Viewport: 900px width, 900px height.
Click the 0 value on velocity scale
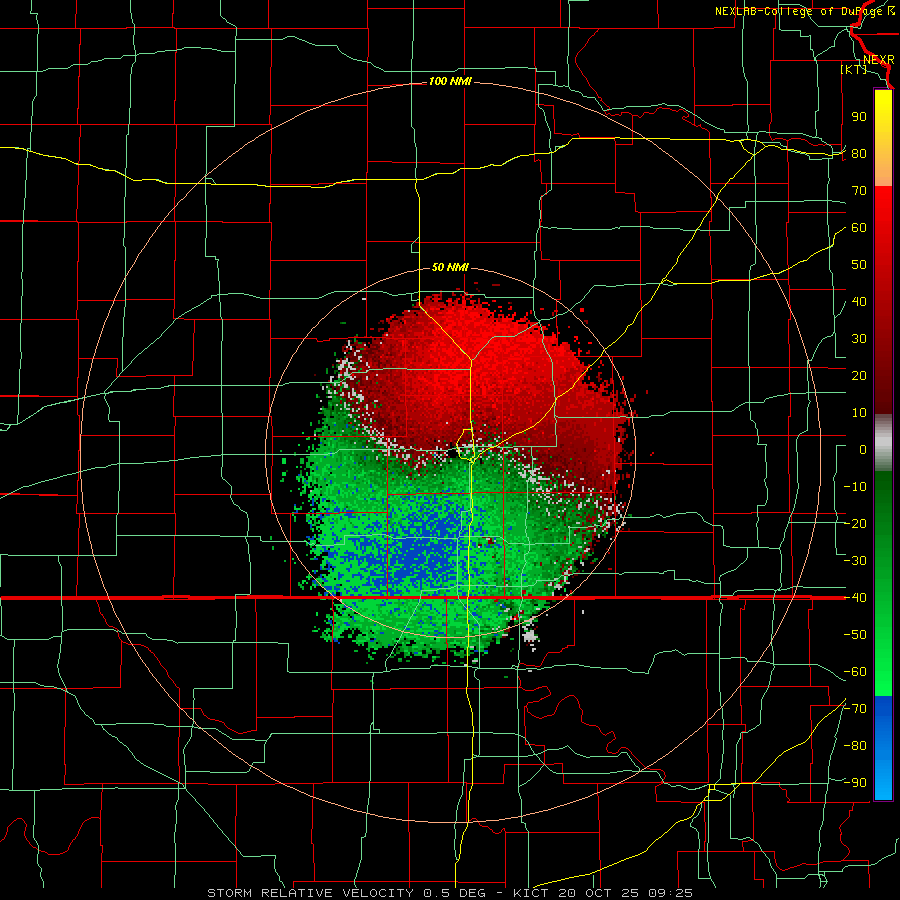tap(863, 450)
